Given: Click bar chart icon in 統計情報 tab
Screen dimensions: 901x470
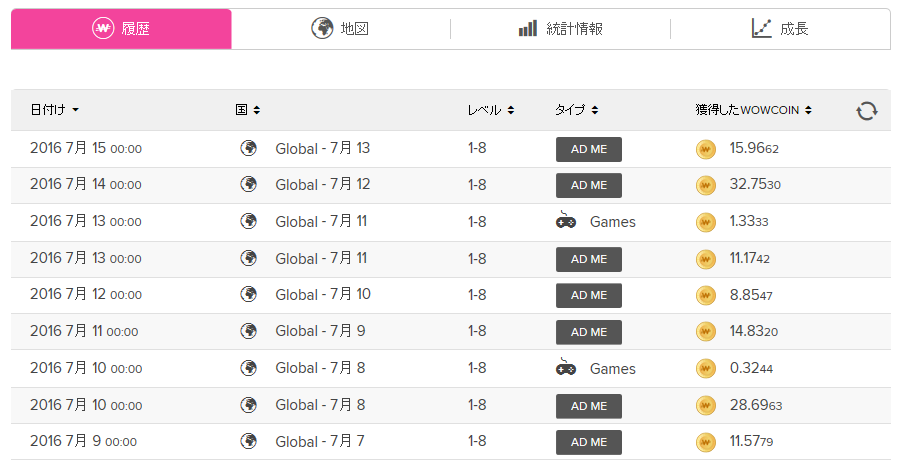Looking at the screenshot, I should [527, 28].
